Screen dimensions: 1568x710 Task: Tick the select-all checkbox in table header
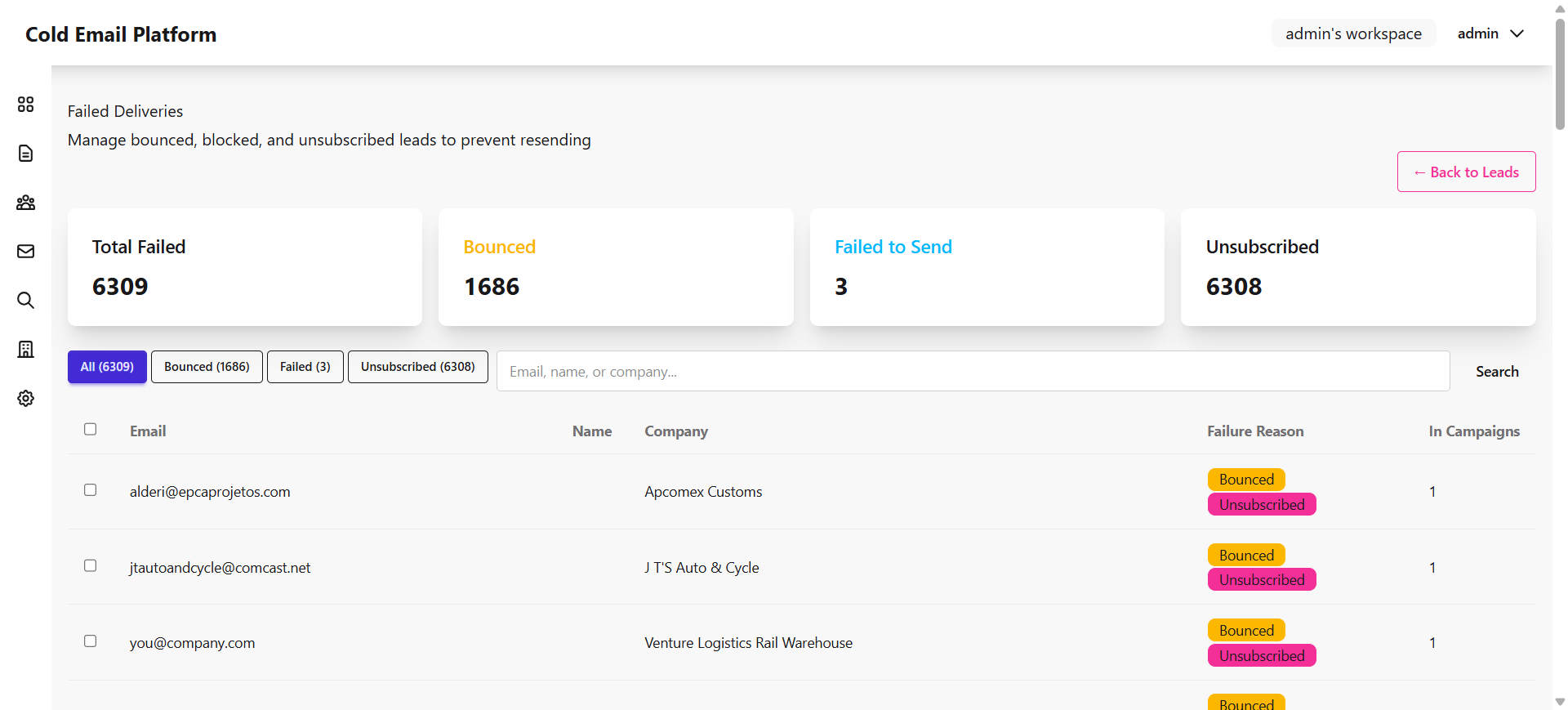pyautogui.click(x=90, y=429)
